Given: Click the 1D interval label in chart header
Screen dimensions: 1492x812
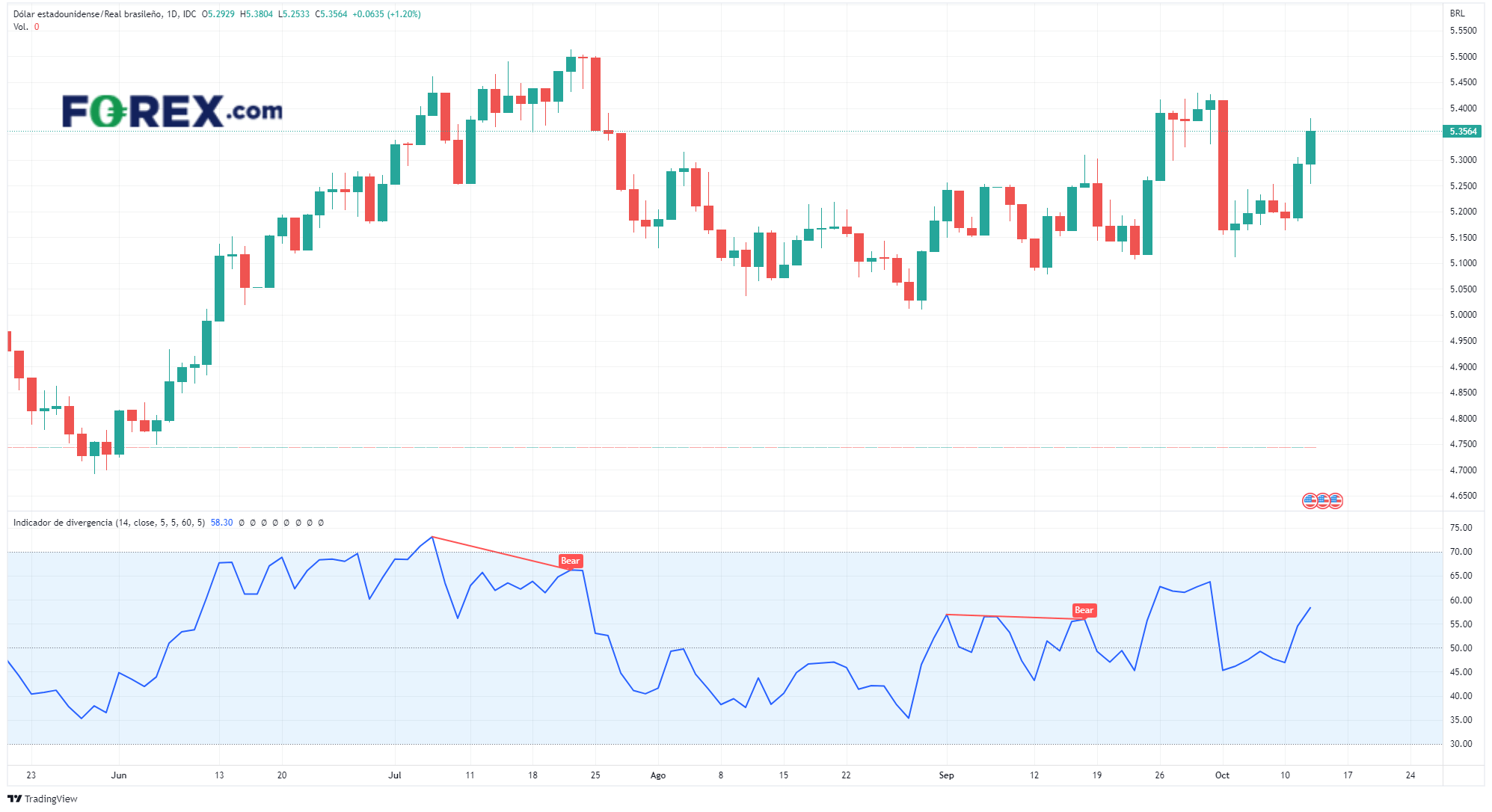Looking at the screenshot, I should 173,14.
